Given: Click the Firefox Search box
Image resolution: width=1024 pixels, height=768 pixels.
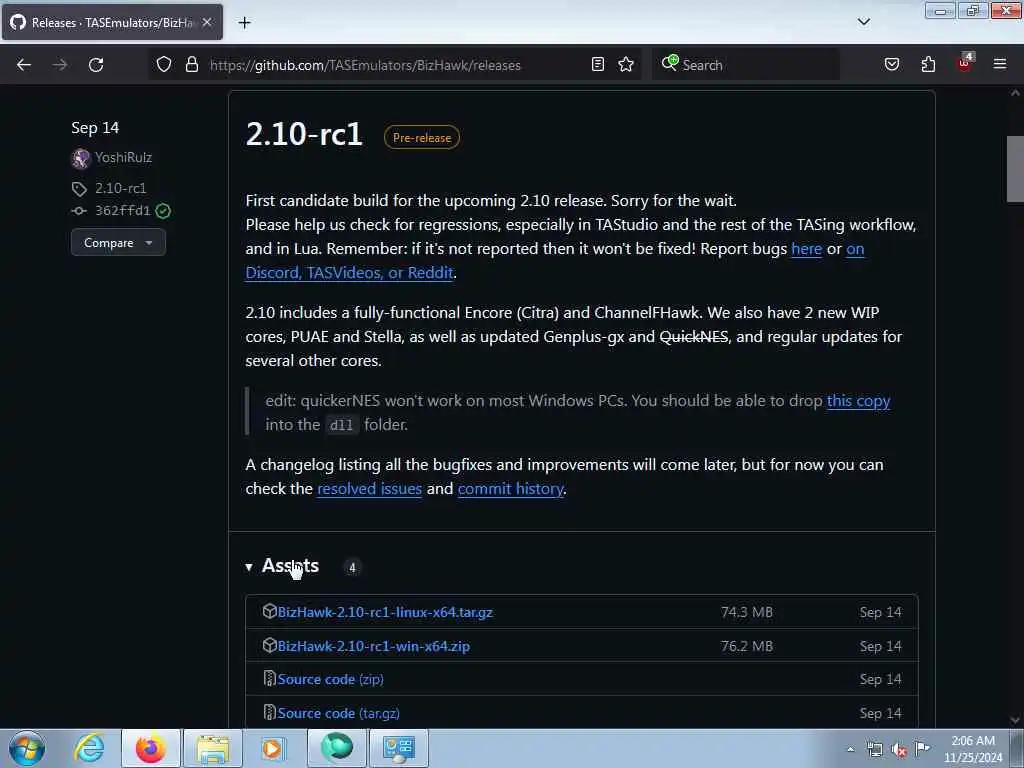Looking at the screenshot, I should (x=746, y=65).
